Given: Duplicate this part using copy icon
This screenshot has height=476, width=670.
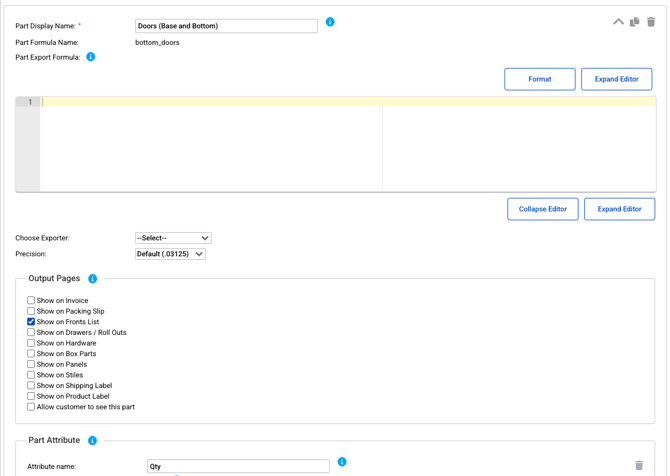Looking at the screenshot, I should click(634, 21).
